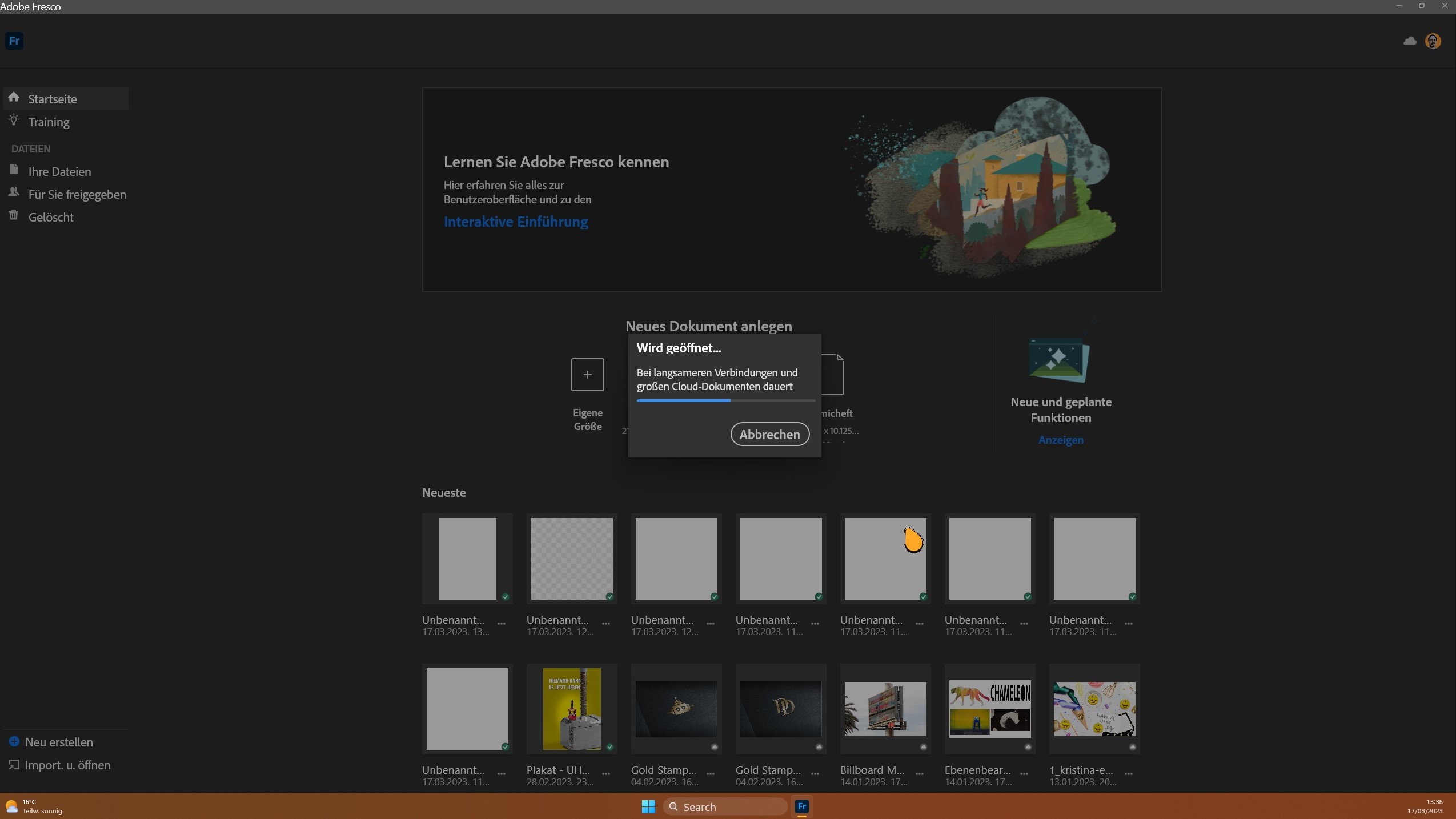Click the Fresco icon in the taskbar
The image size is (1456, 819).
801,807
